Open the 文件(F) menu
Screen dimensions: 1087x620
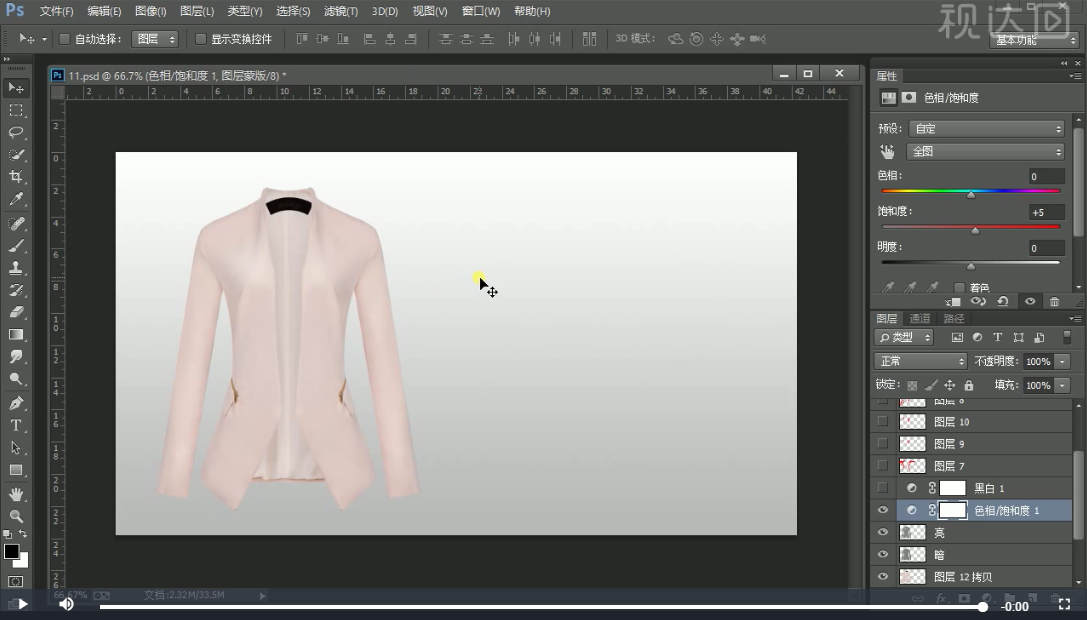click(56, 11)
